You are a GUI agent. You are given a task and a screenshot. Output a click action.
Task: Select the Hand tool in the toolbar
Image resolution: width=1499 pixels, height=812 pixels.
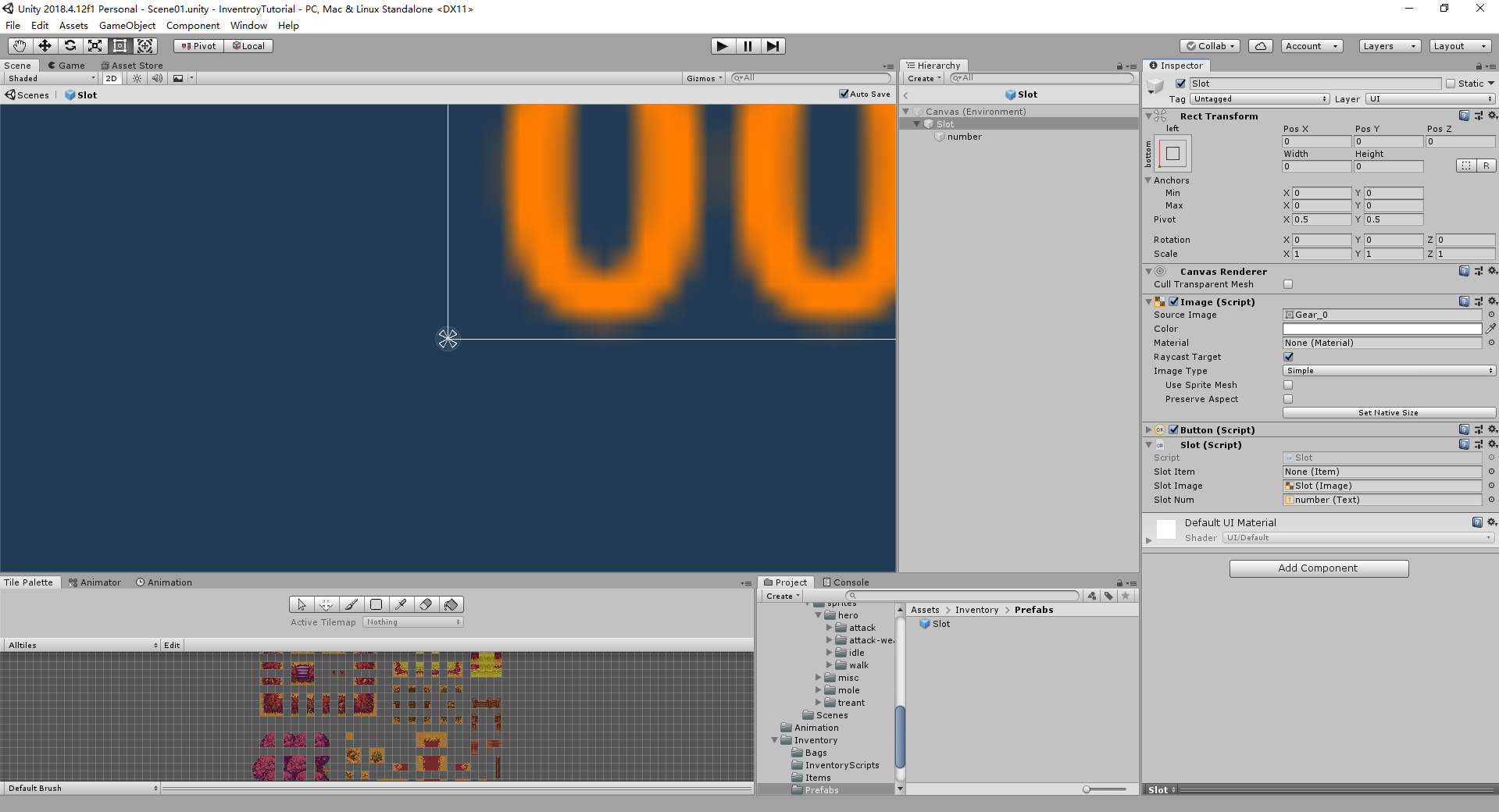click(19, 45)
